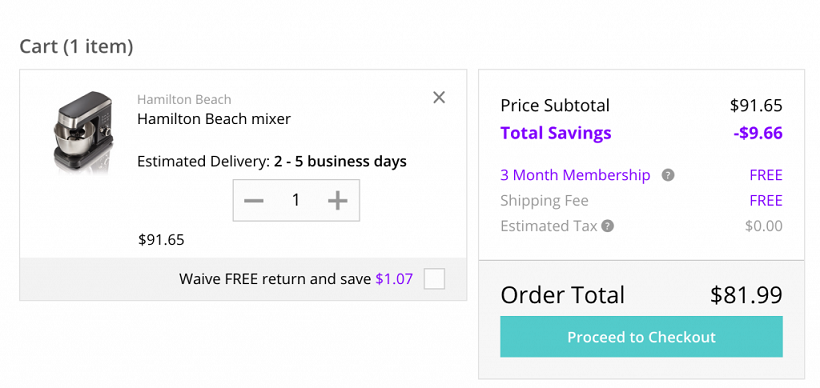Click the Estimated Delivery text
Image resolution: width=820 pixels, height=388 pixels.
click(x=272, y=162)
